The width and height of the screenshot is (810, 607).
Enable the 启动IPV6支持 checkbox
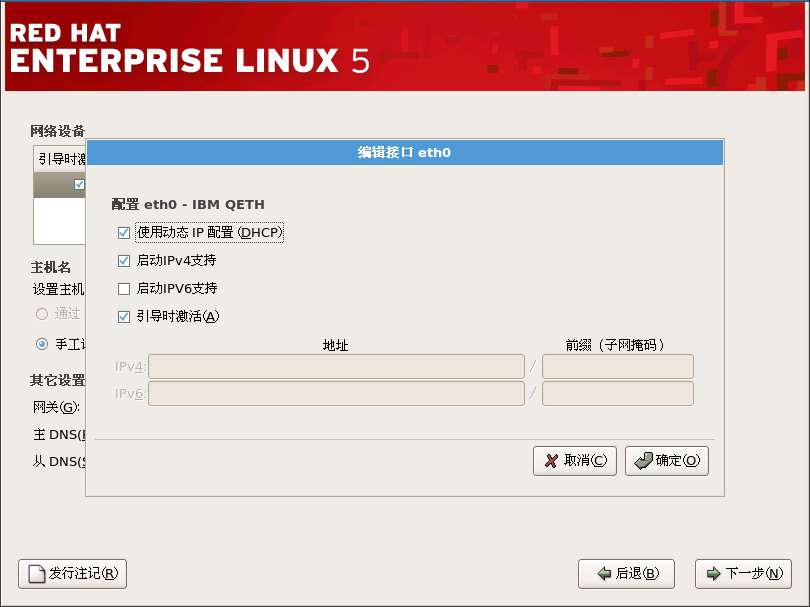click(x=123, y=289)
